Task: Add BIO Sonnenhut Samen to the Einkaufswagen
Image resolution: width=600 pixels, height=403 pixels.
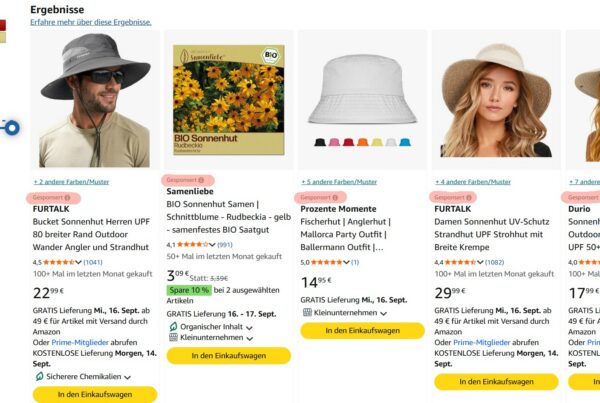Action: pos(229,356)
